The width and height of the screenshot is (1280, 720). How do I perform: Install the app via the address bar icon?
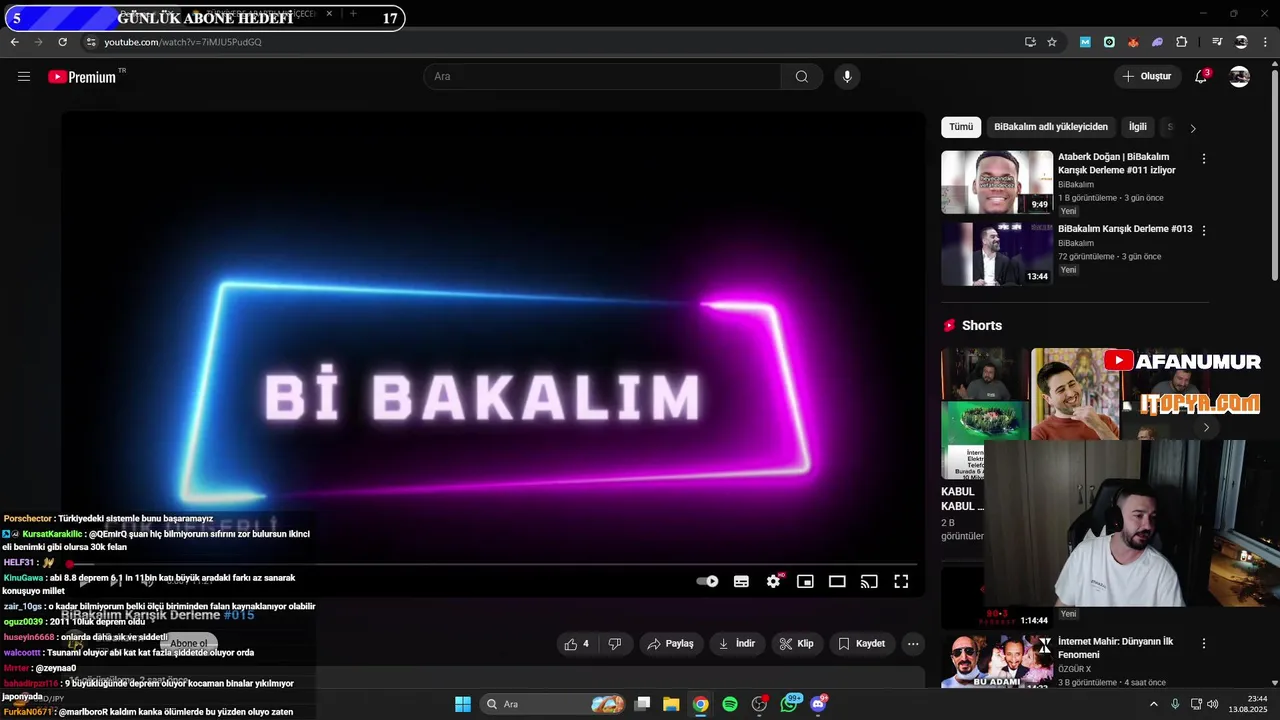click(x=1030, y=42)
